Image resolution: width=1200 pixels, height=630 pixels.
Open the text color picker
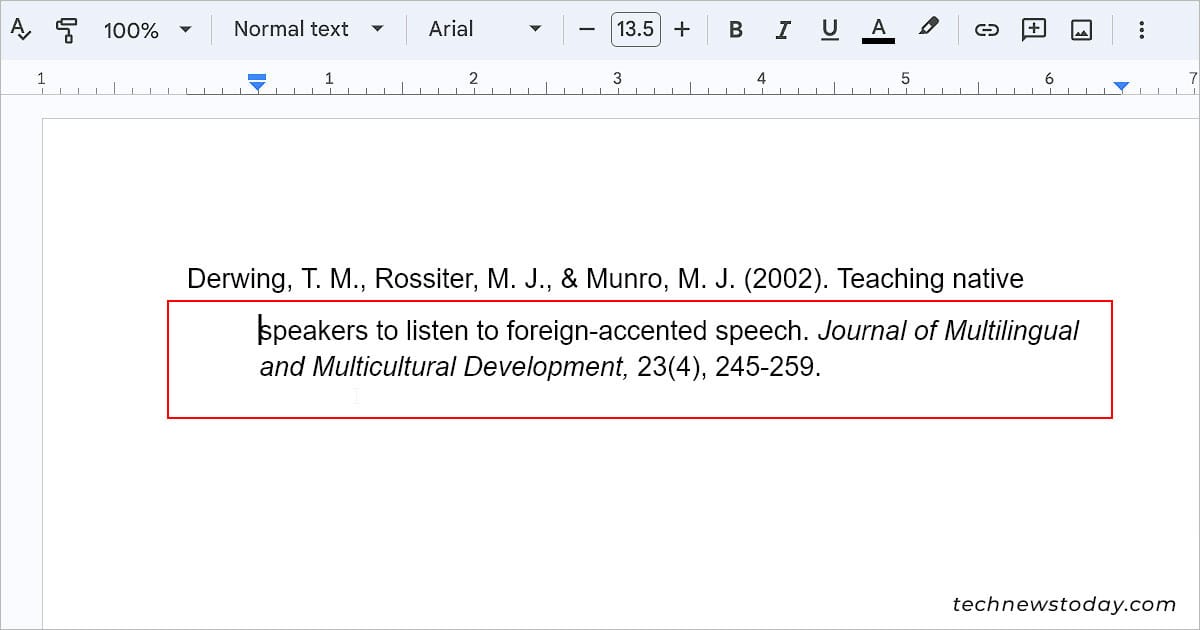(x=878, y=30)
